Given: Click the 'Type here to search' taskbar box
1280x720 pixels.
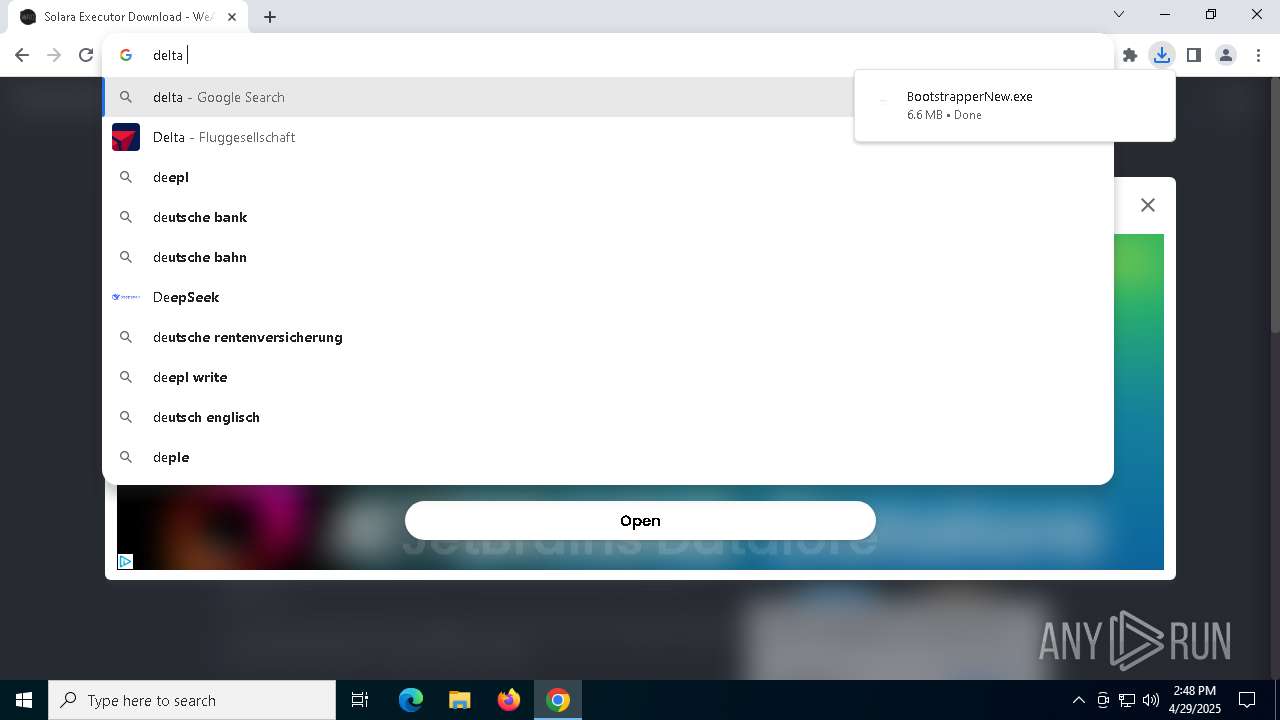Looking at the screenshot, I should (192, 700).
